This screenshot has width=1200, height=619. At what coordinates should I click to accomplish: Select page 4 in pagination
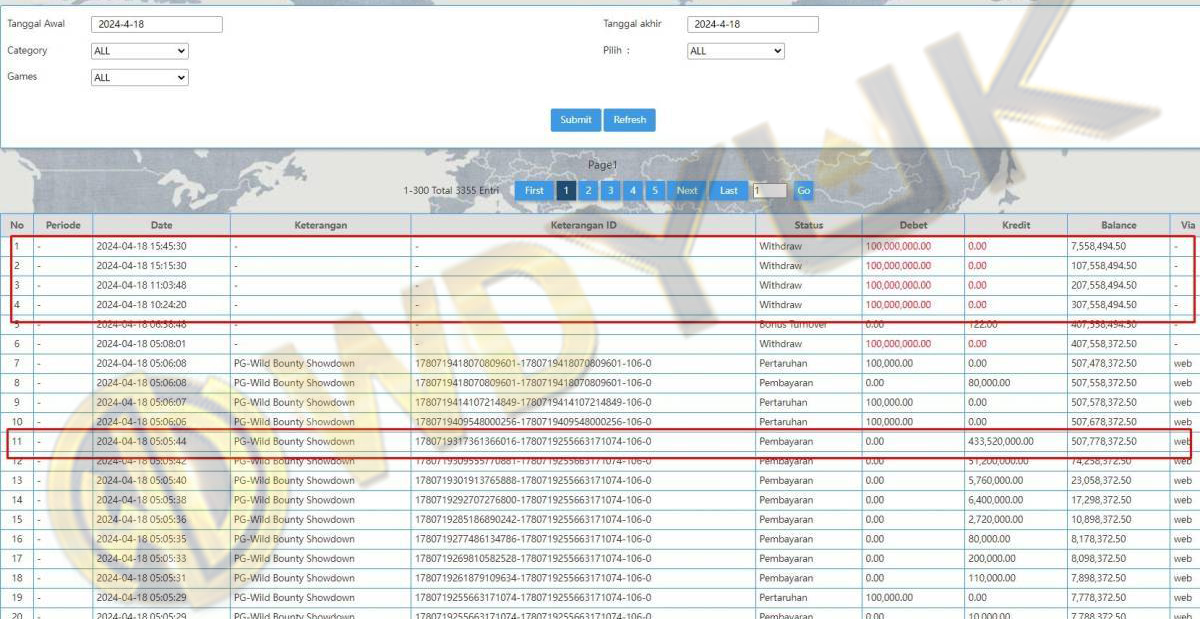pyautogui.click(x=632, y=190)
